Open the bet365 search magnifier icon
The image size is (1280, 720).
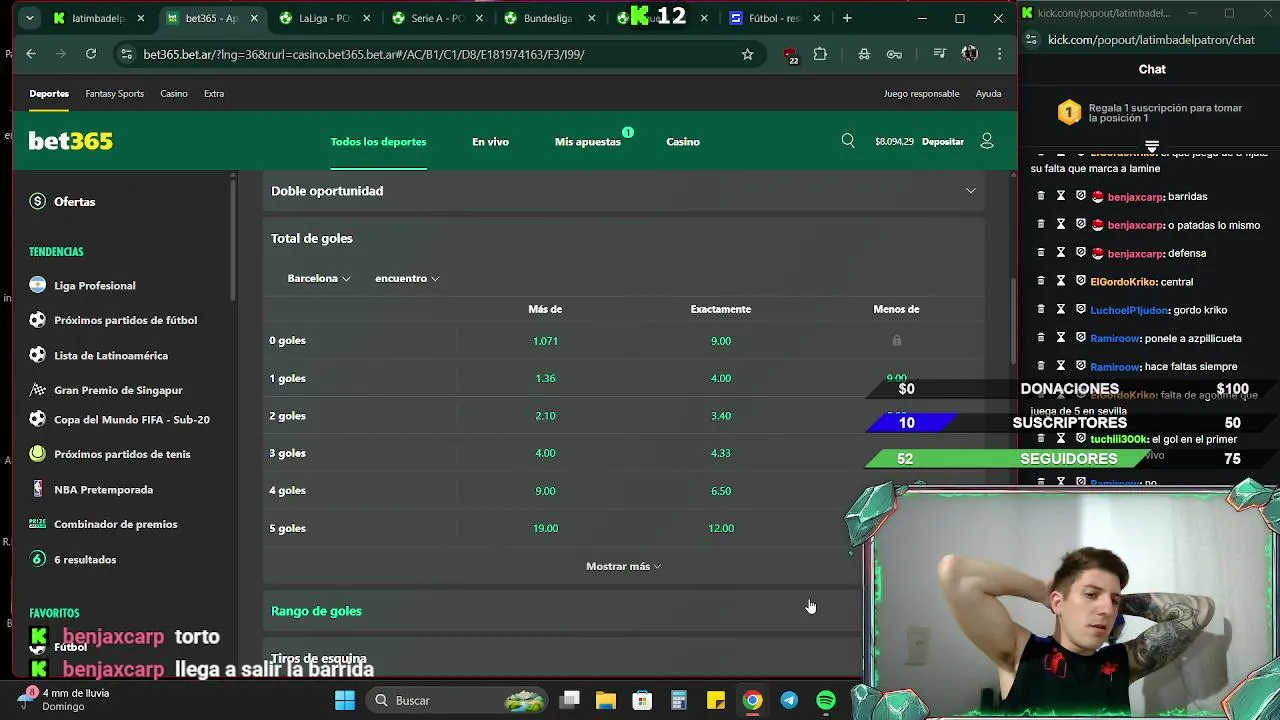tap(848, 141)
